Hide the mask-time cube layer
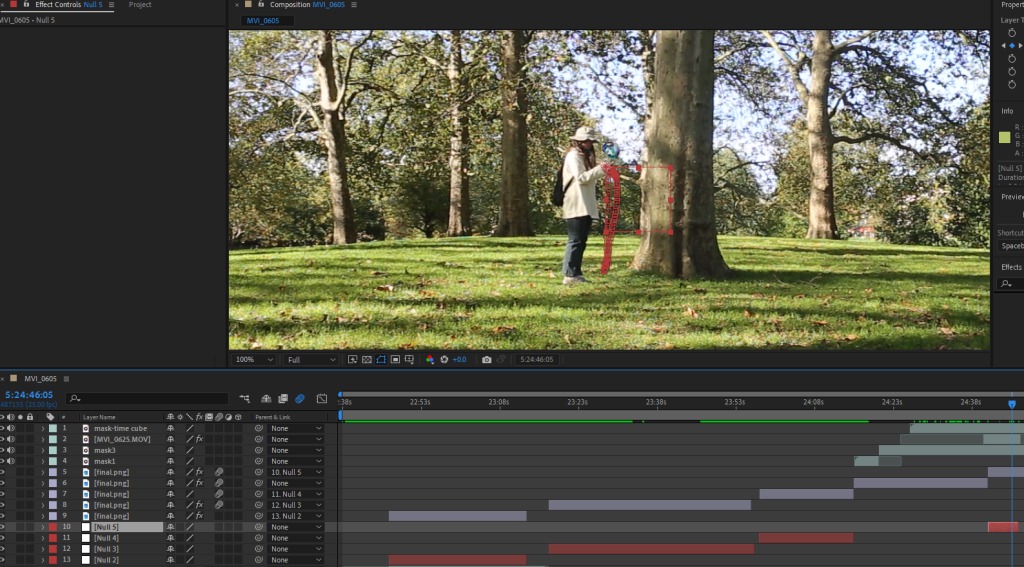1024x567 pixels. [2, 429]
